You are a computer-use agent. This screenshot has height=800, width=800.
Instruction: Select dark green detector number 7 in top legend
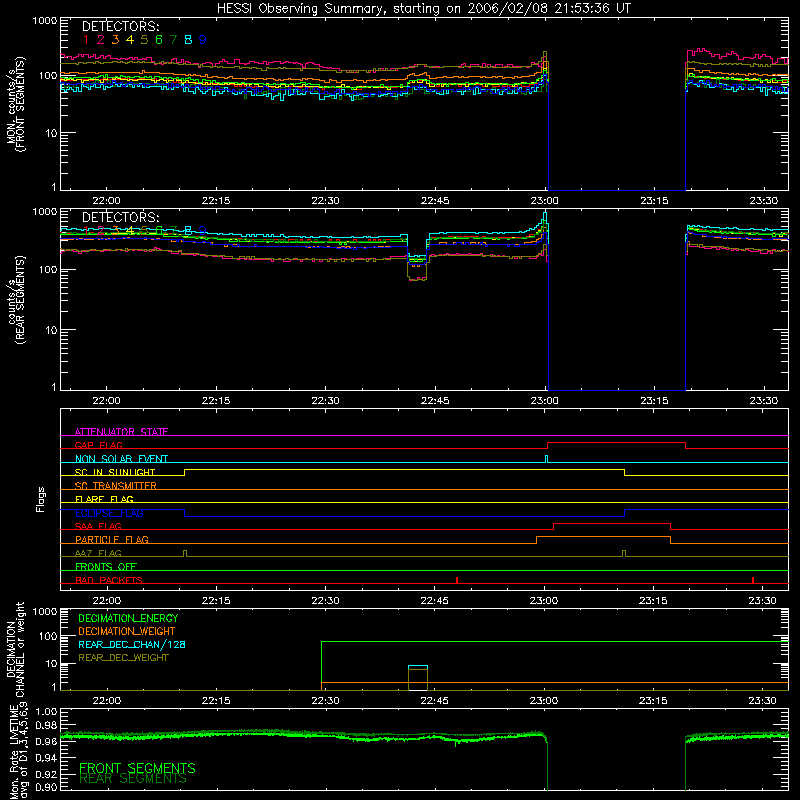click(x=173, y=40)
